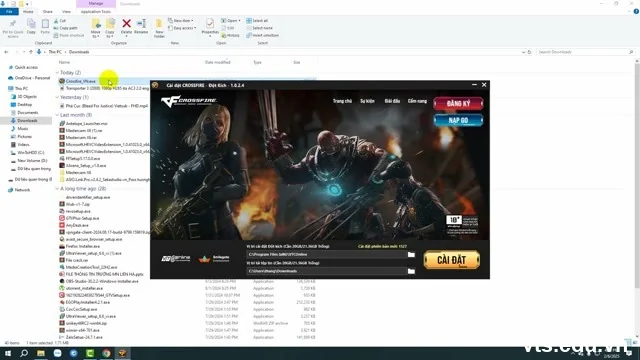Click the New folder icon

(x=159, y=28)
